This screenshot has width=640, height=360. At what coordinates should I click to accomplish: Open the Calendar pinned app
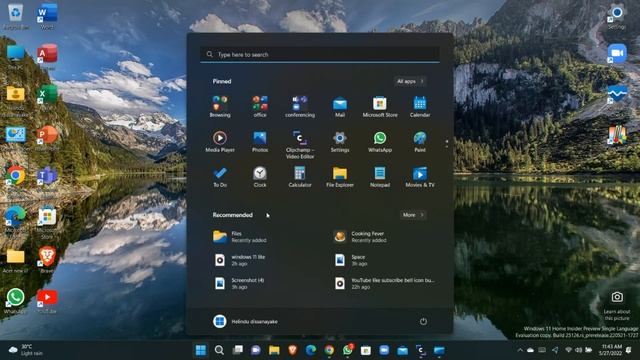click(x=420, y=107)
